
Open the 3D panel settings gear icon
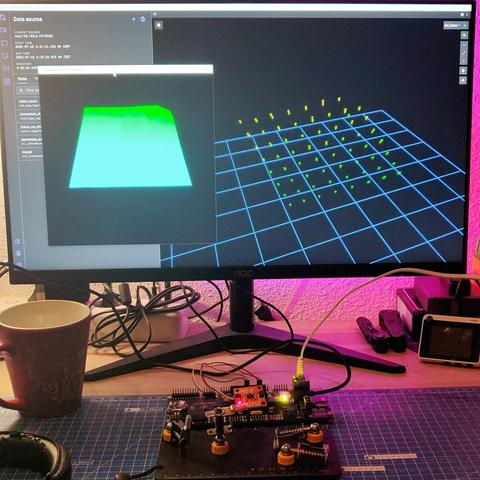[x=462, y=15]
